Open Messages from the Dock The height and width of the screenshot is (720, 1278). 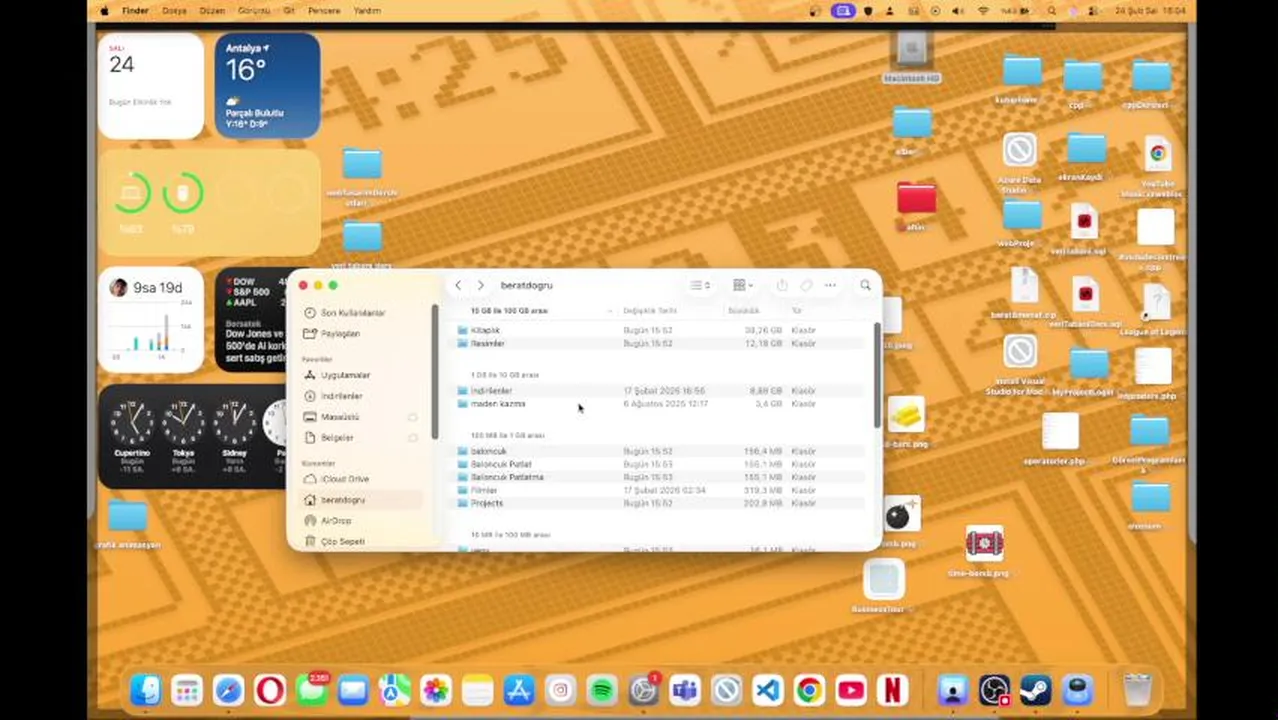pyautogui.click(x=311, y=690)
